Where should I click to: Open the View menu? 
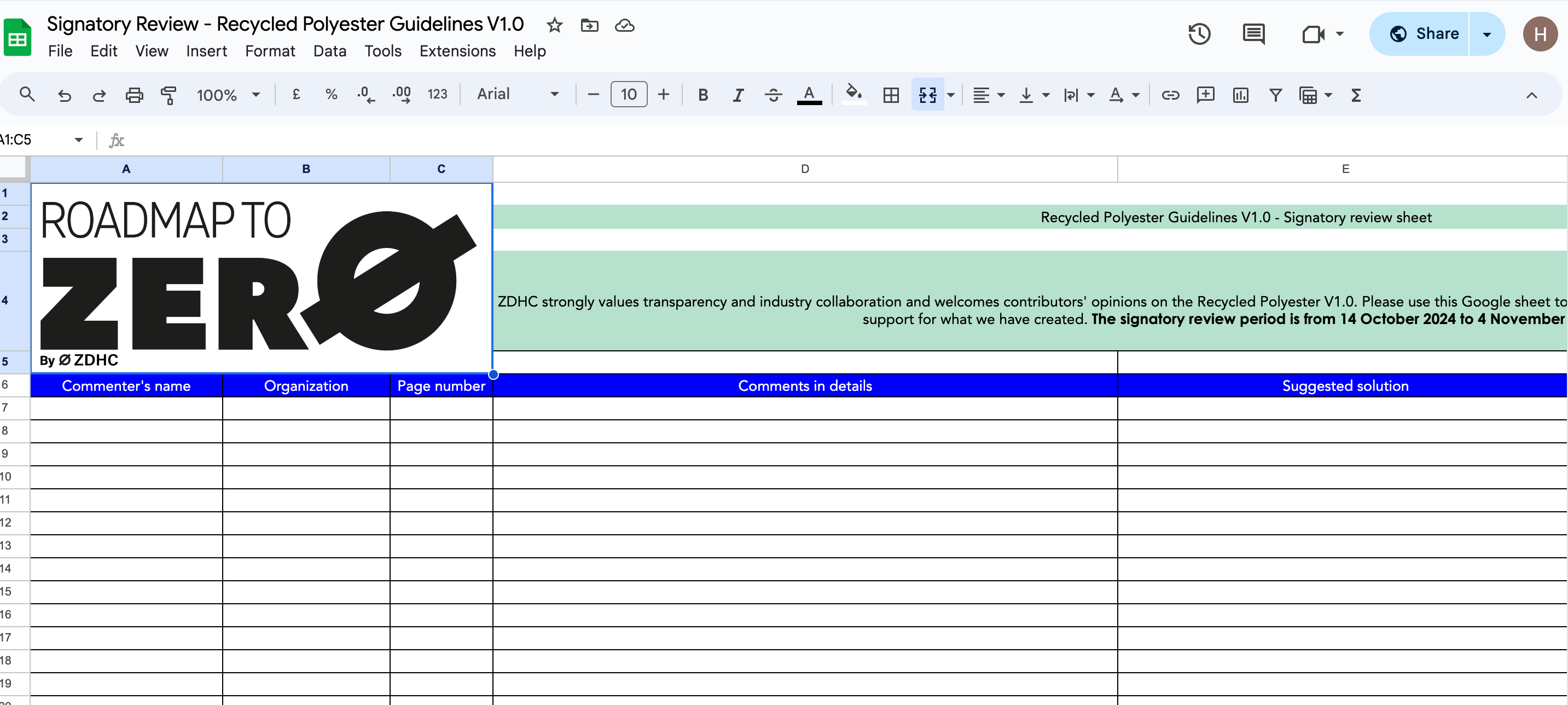tap(152, 51)
